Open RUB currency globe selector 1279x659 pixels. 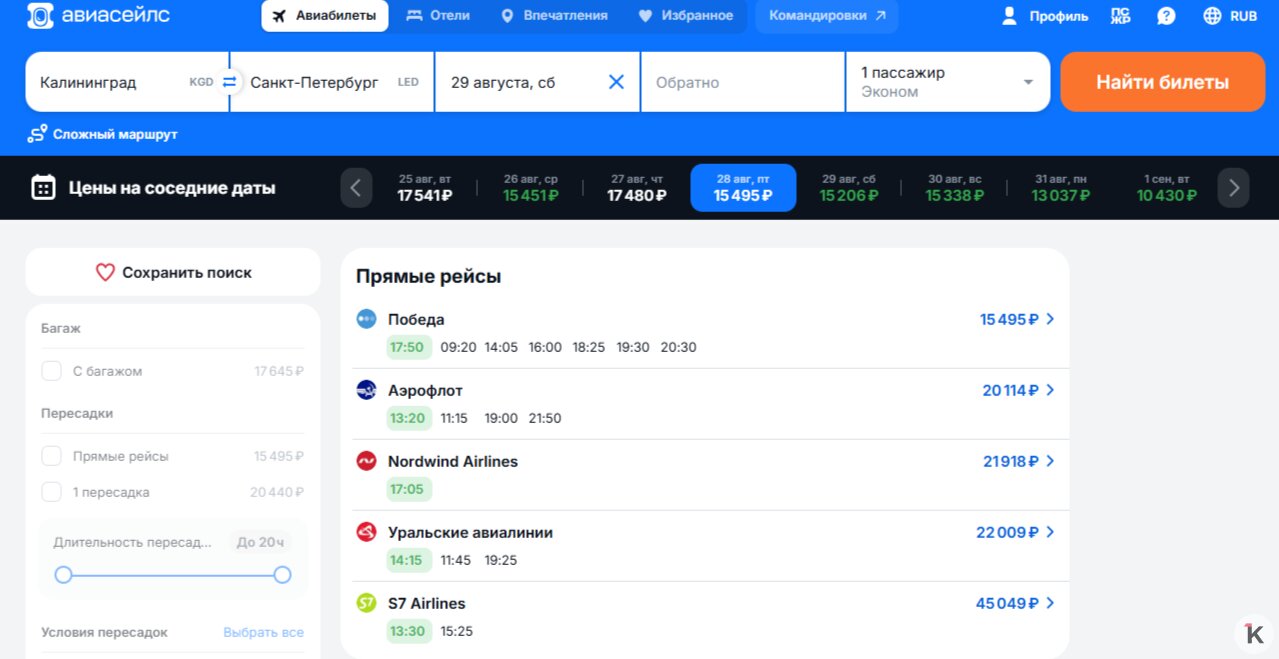1230,16
